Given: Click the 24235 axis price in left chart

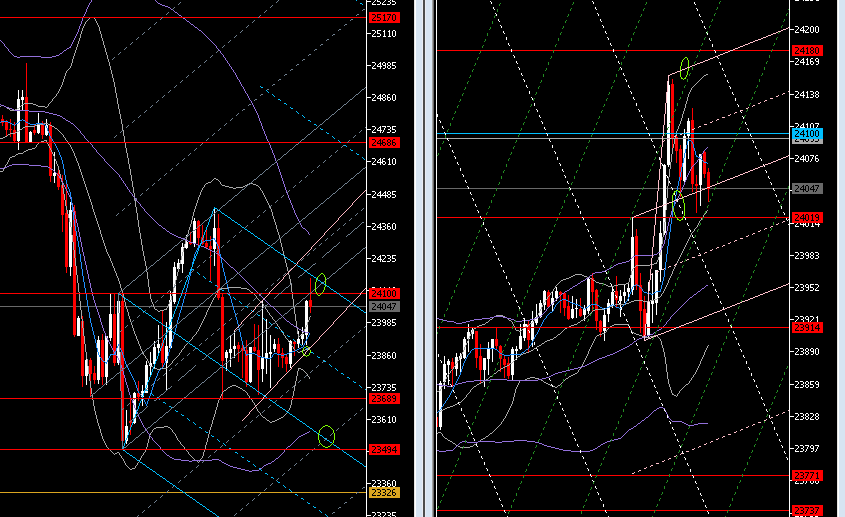Looking at the screenshot, I should pos(384,258).
